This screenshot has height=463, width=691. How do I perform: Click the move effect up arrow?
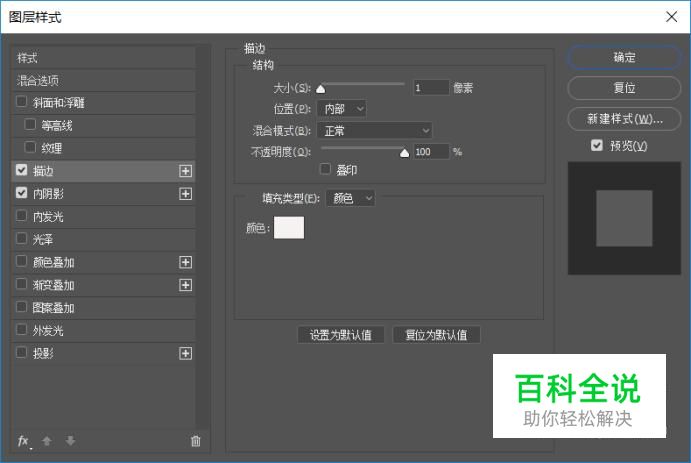tap(47, 441)
